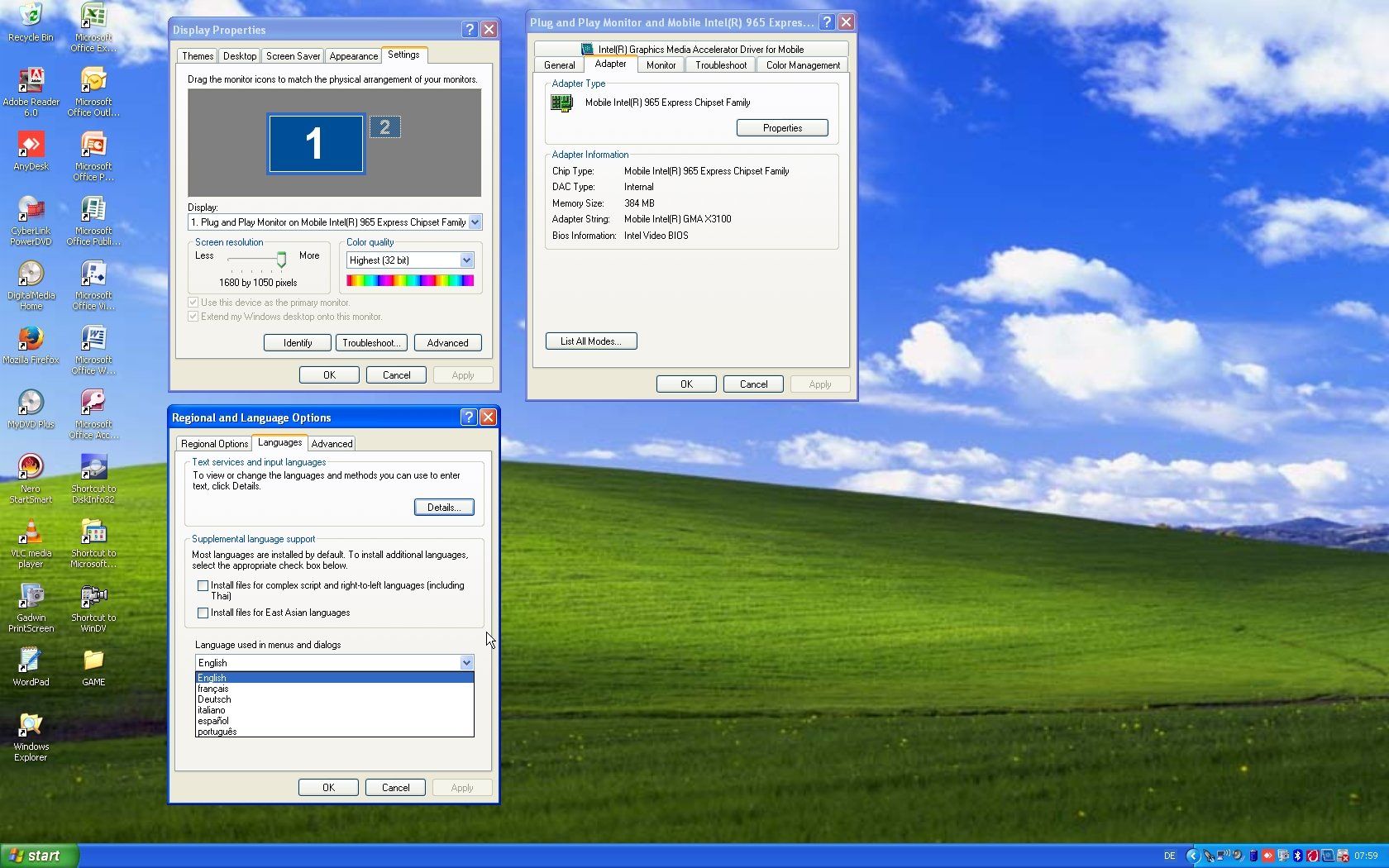1389x868 pixels.
Task: Switch to Themes tab in Display Properties
Action: 198,56
